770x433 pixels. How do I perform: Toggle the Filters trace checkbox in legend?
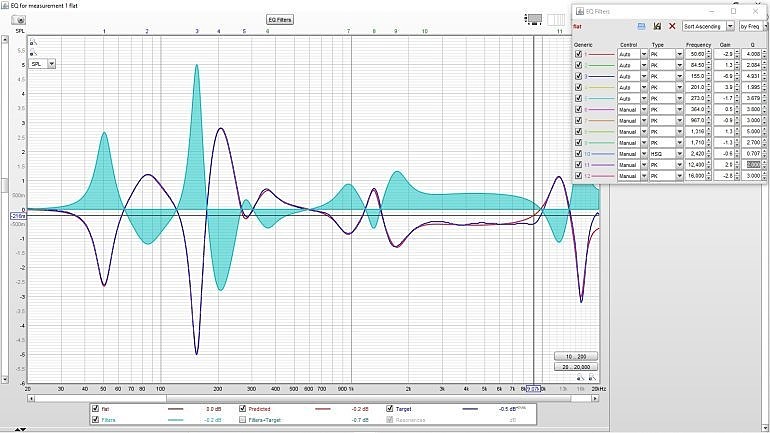95,420
